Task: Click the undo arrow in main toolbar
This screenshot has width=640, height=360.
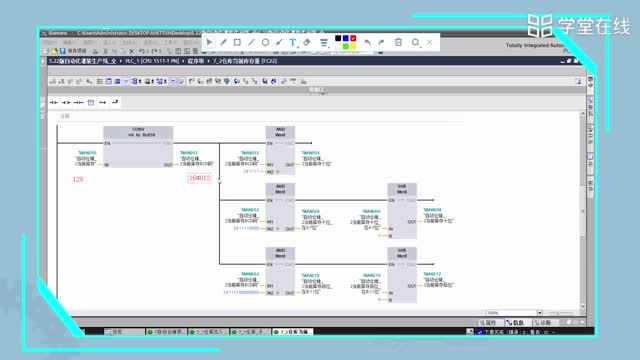Action: point(141,51)
